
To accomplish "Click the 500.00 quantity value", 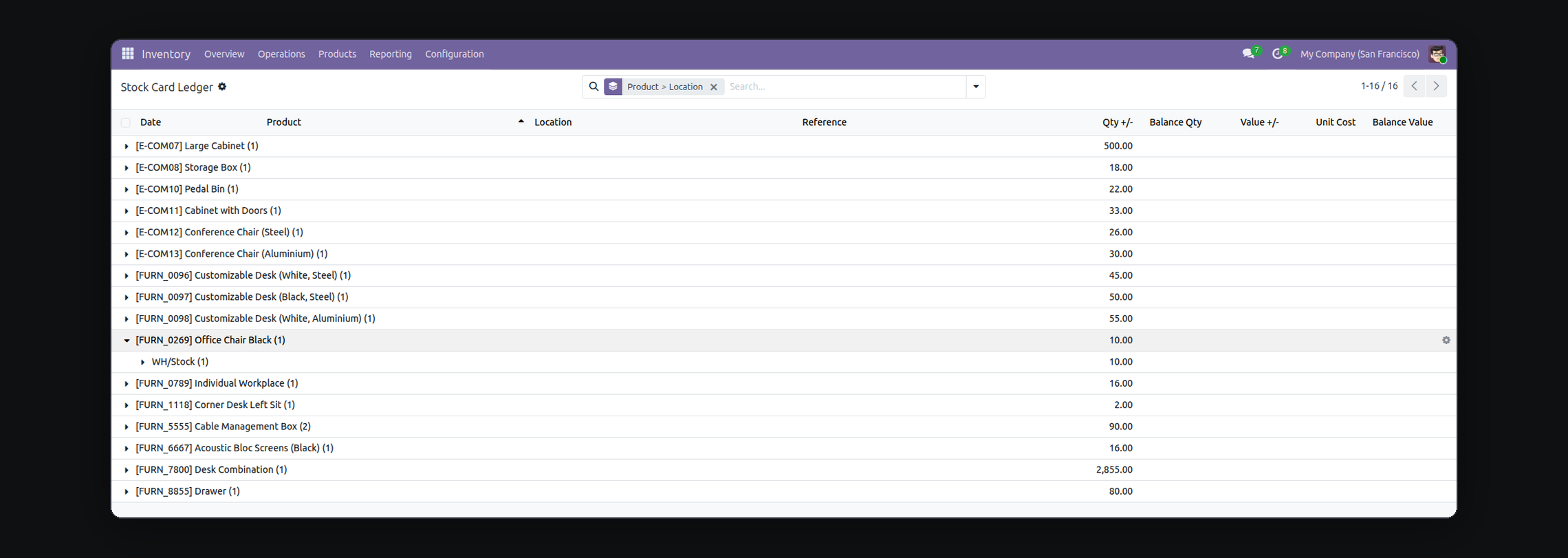I will pyautogui.click(x=1118, y=146).
